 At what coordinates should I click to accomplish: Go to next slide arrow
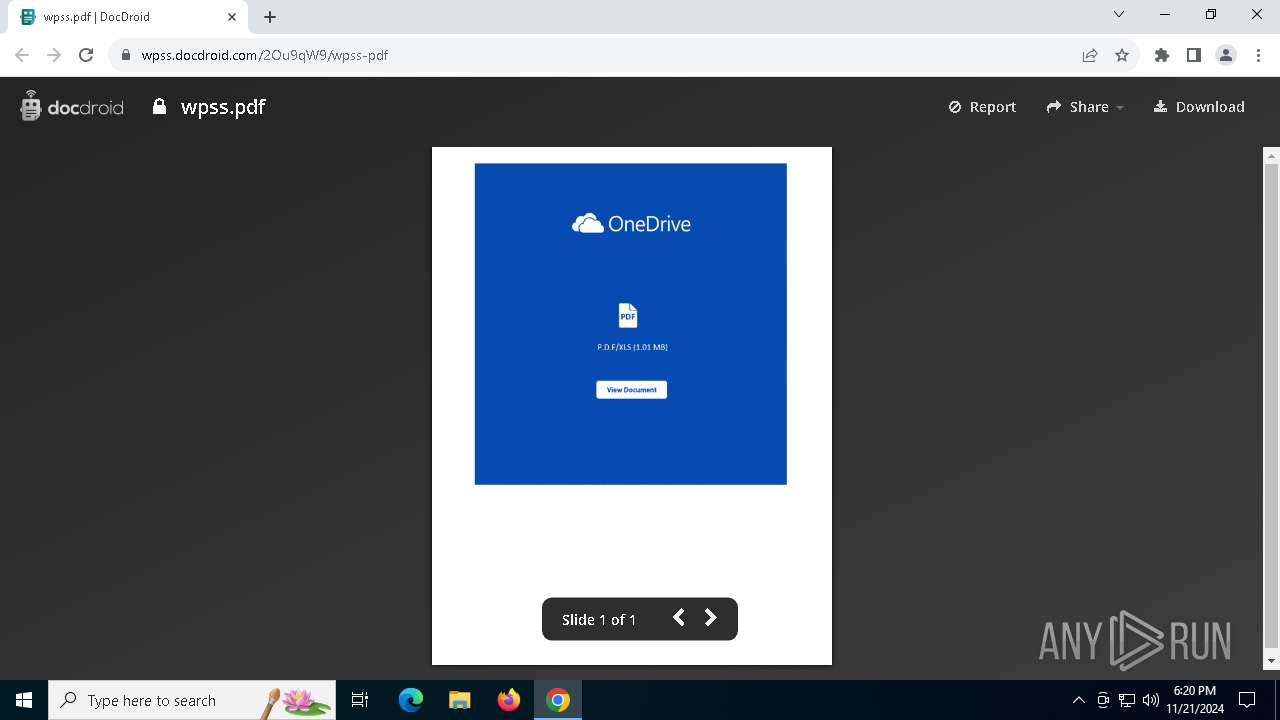(711, 618)
